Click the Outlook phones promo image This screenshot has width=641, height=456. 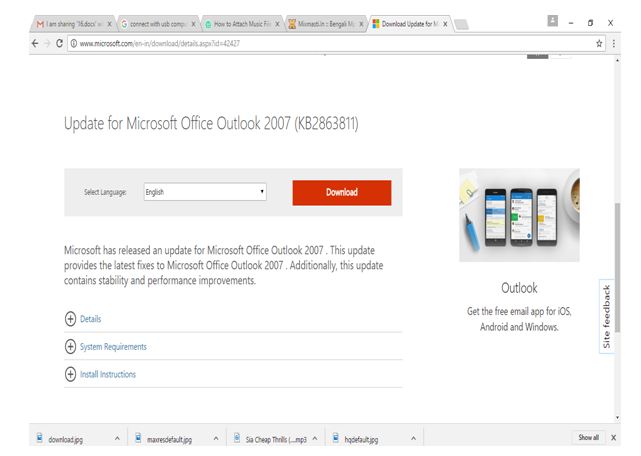pyautogui.click(x=519, y=215)
